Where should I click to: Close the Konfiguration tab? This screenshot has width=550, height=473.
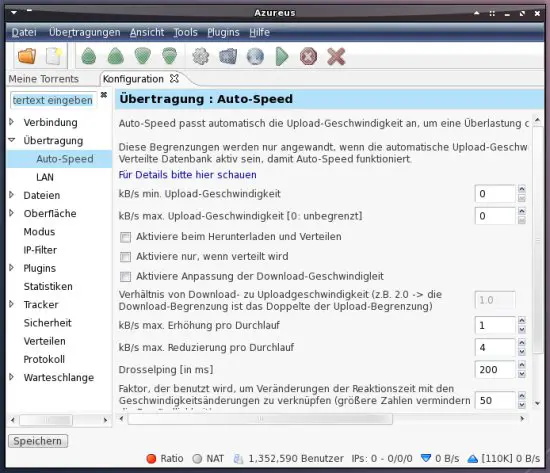(174, 78)
